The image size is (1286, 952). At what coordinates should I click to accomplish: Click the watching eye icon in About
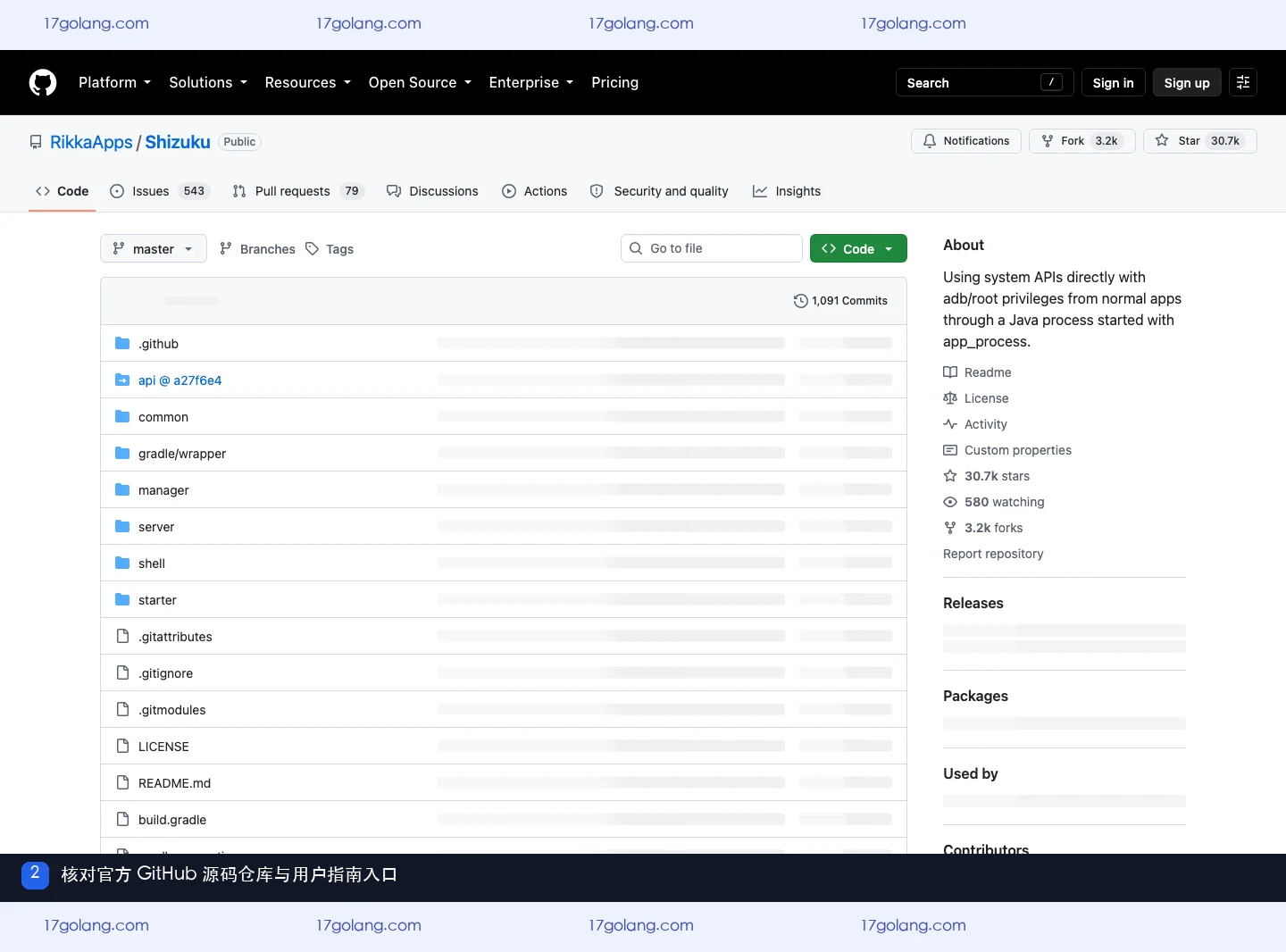(x=950, y=502)
